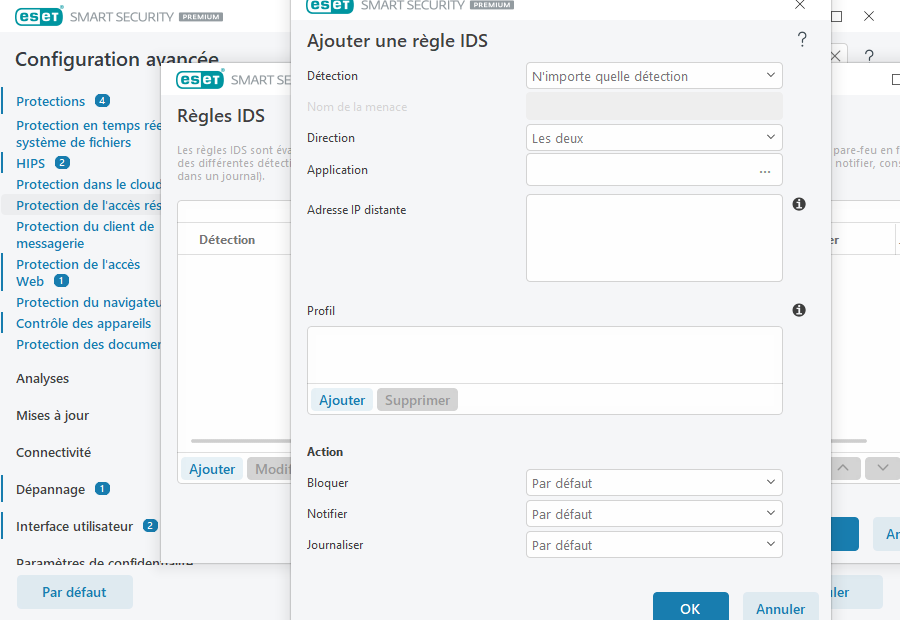Click OK to confirm the new IDS rule
Viewport: 900px width, 620px height.
coord(690,607)
